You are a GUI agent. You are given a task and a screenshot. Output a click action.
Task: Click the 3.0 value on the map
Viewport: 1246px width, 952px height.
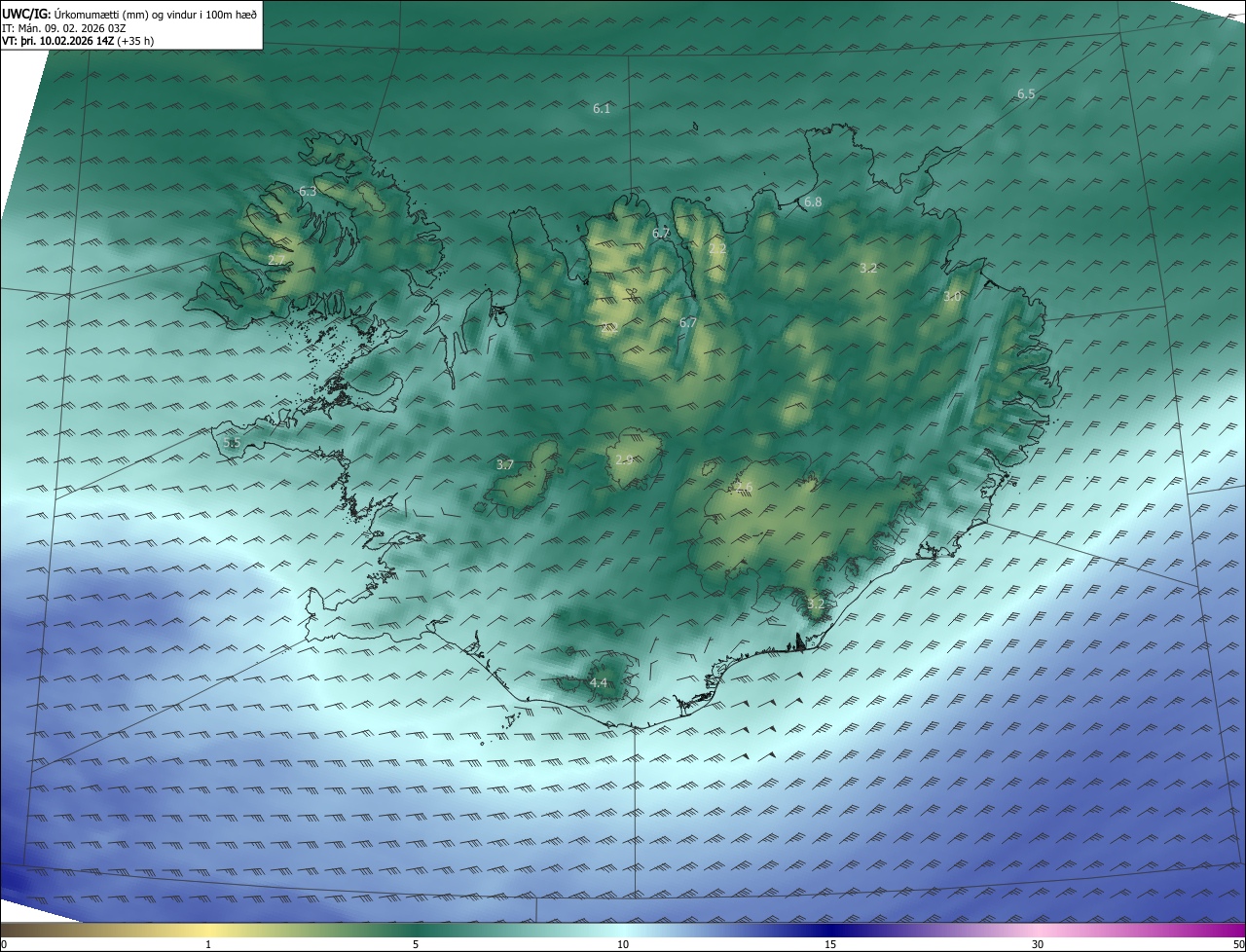(x=952, y=296)
